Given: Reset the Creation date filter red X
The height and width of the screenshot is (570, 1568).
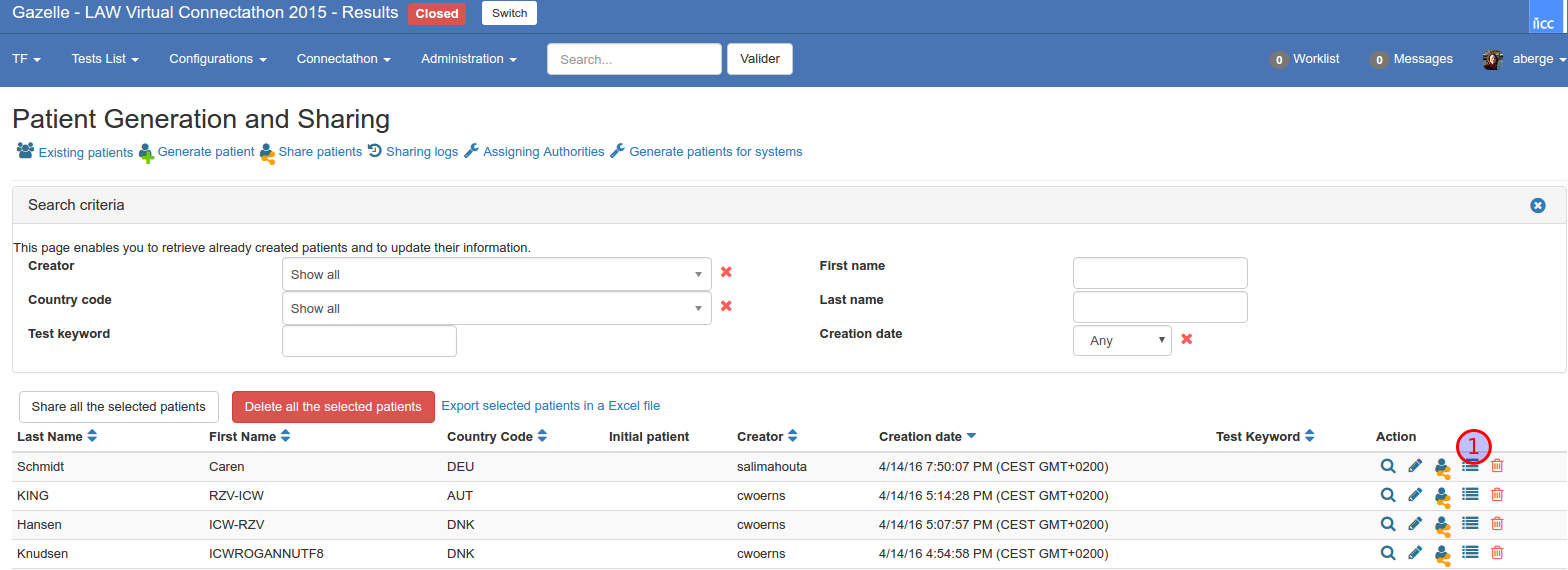Looking at the screenshot, I should tap(1187, 340).
